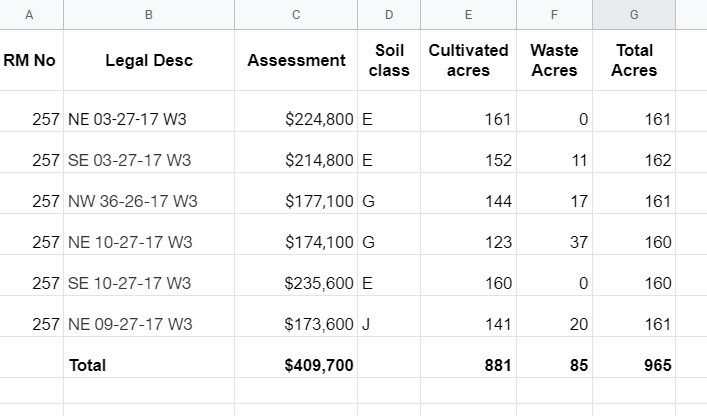Select column F header
This screenshot has width=707, height=416.
pyautogui.click(x=554, y=14)
